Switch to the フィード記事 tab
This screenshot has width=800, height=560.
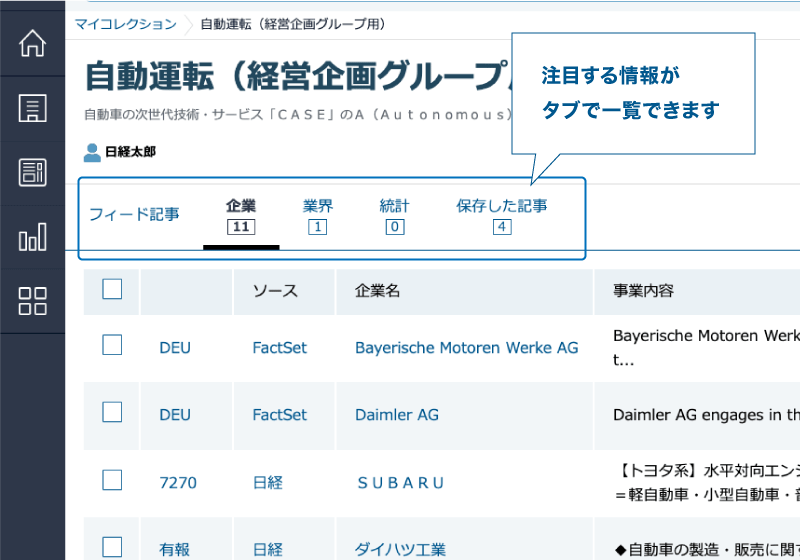coord(134,214)
